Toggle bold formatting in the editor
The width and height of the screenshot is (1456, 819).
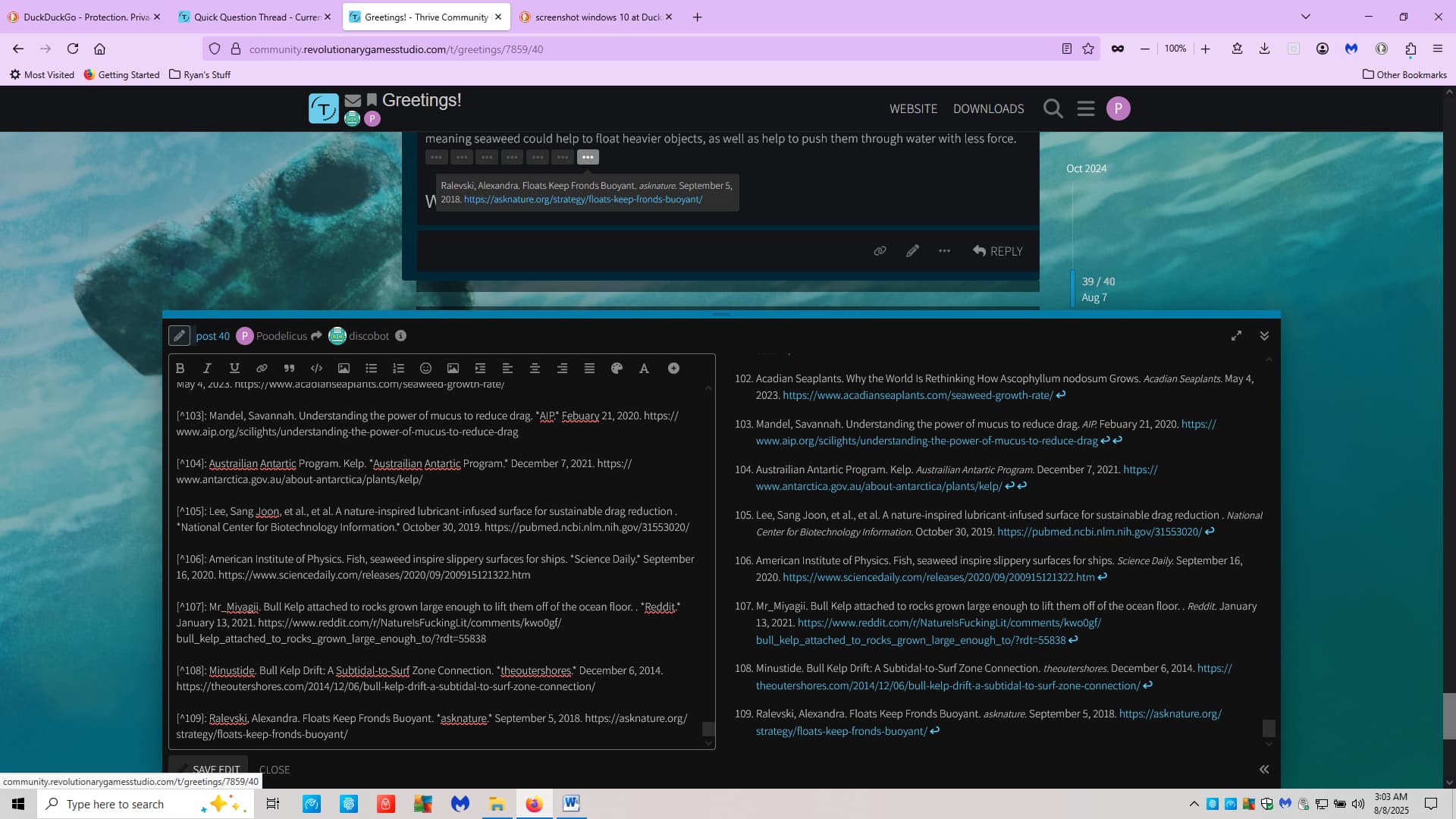pos(180,369)
